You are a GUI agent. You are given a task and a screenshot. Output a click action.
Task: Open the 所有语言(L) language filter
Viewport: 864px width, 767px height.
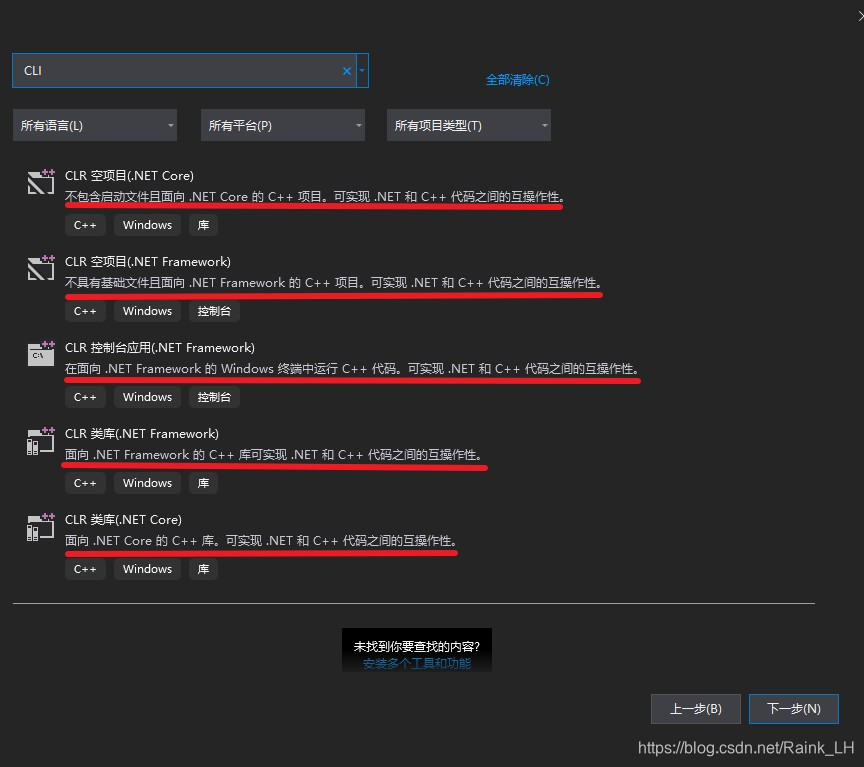(95, 125)
